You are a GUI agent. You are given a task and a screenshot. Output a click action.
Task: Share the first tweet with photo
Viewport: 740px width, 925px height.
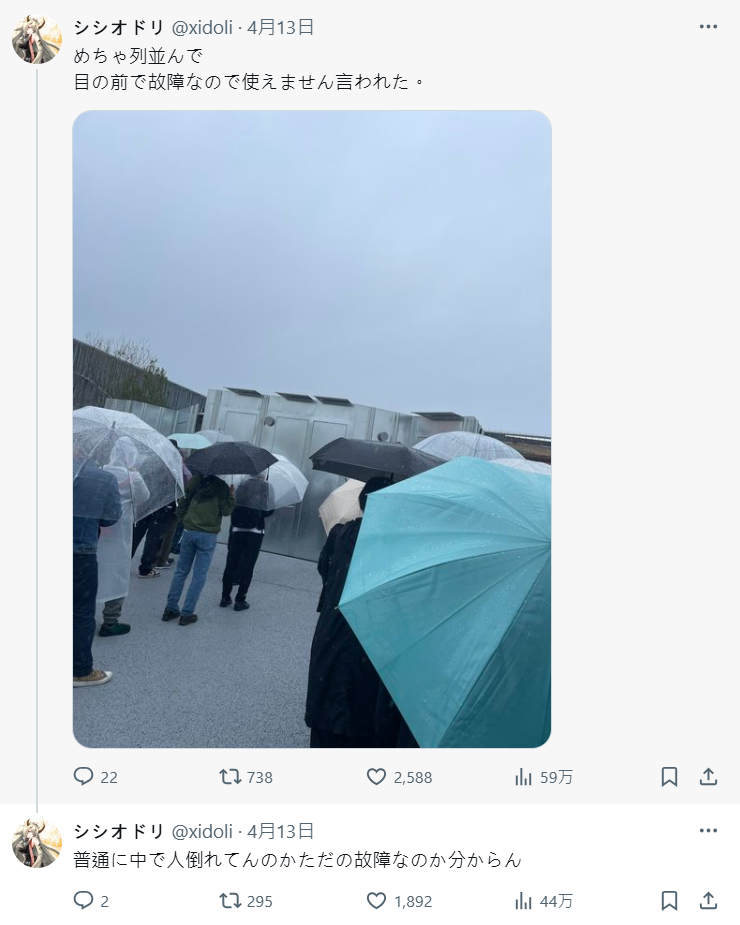point(708,777)
